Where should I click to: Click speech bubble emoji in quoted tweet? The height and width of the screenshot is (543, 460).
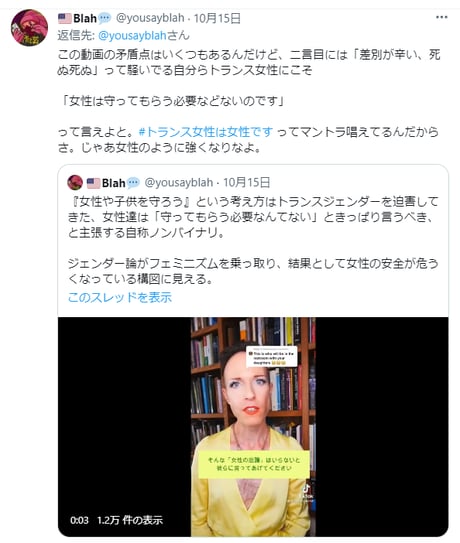133,183
